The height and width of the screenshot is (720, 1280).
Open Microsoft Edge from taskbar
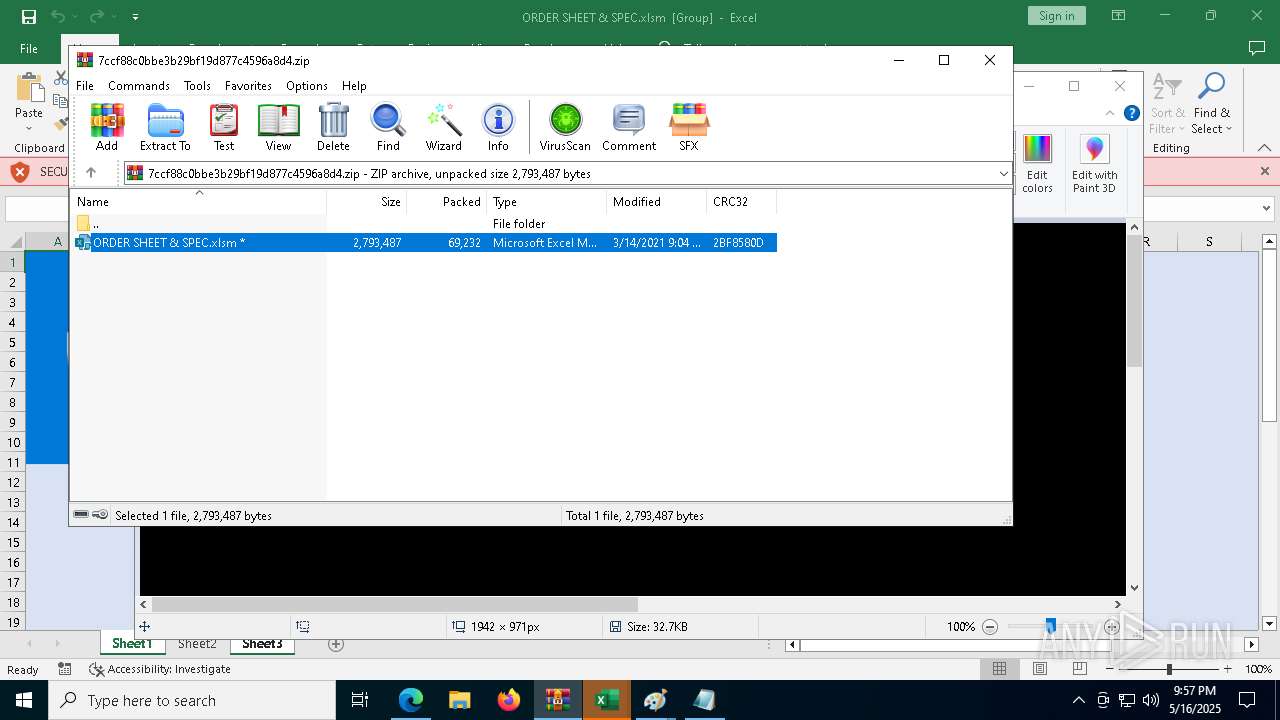tap(411, 700)
